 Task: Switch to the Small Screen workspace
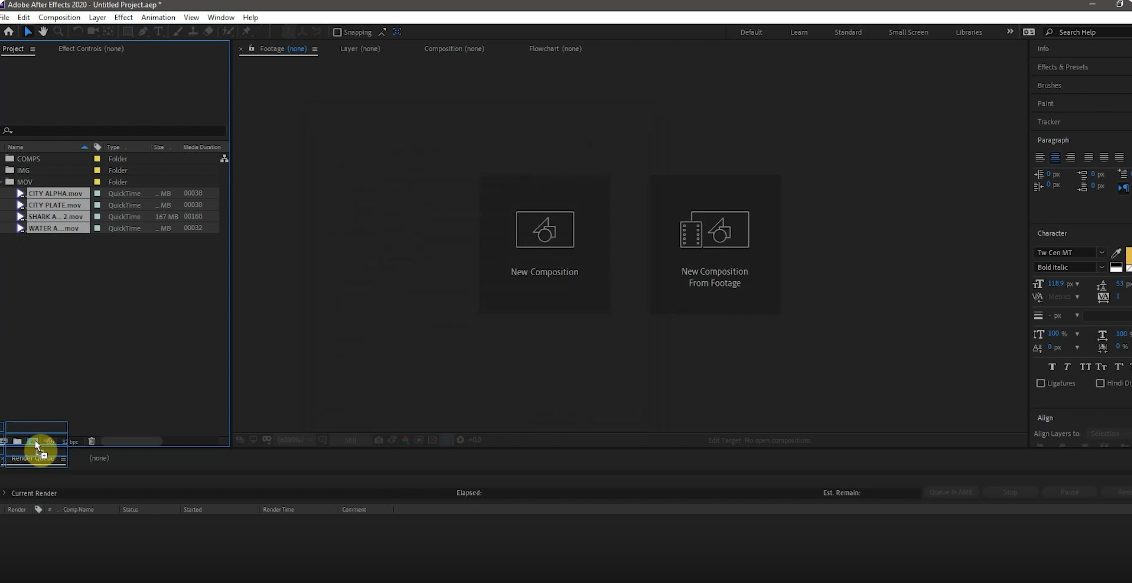(x=908, y=32)
